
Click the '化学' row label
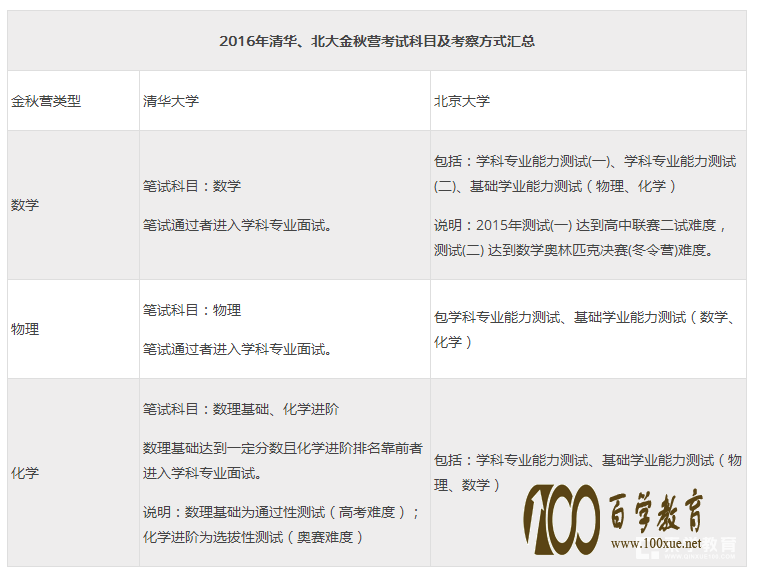(x=25, y=473)
